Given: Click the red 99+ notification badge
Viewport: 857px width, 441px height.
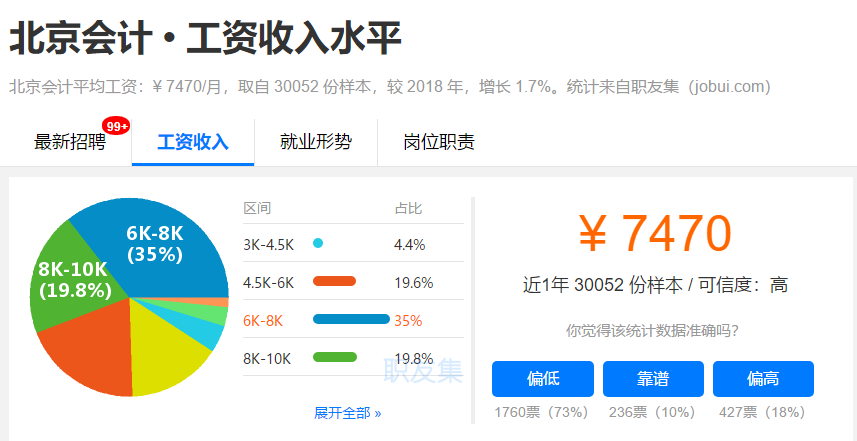Looking at the screenshot, I should point(117,126).
